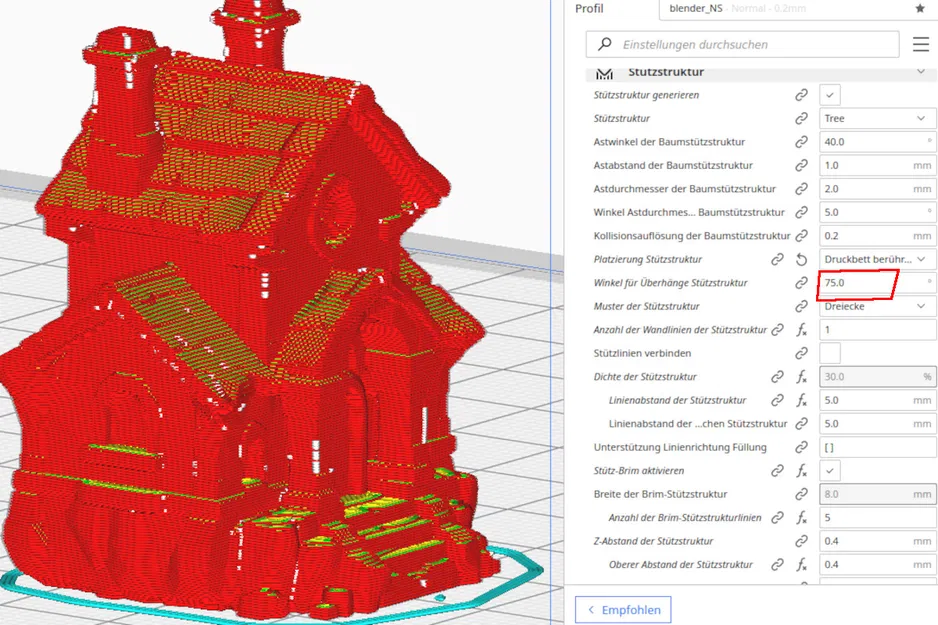Open the Platzierung dropdown showing Druckbett berühr...

coord(878,260)
